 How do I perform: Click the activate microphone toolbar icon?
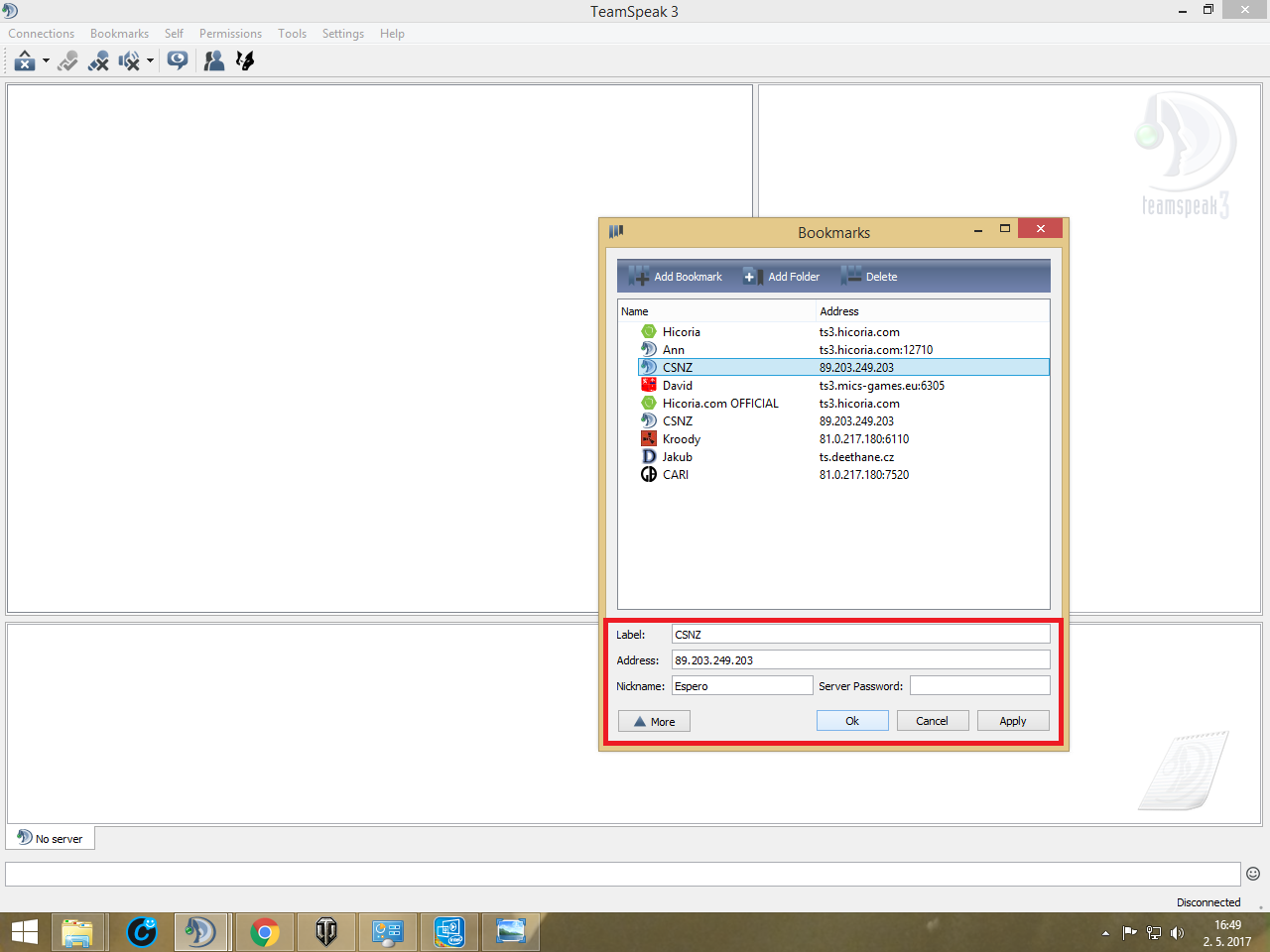(x=67, y=61)
